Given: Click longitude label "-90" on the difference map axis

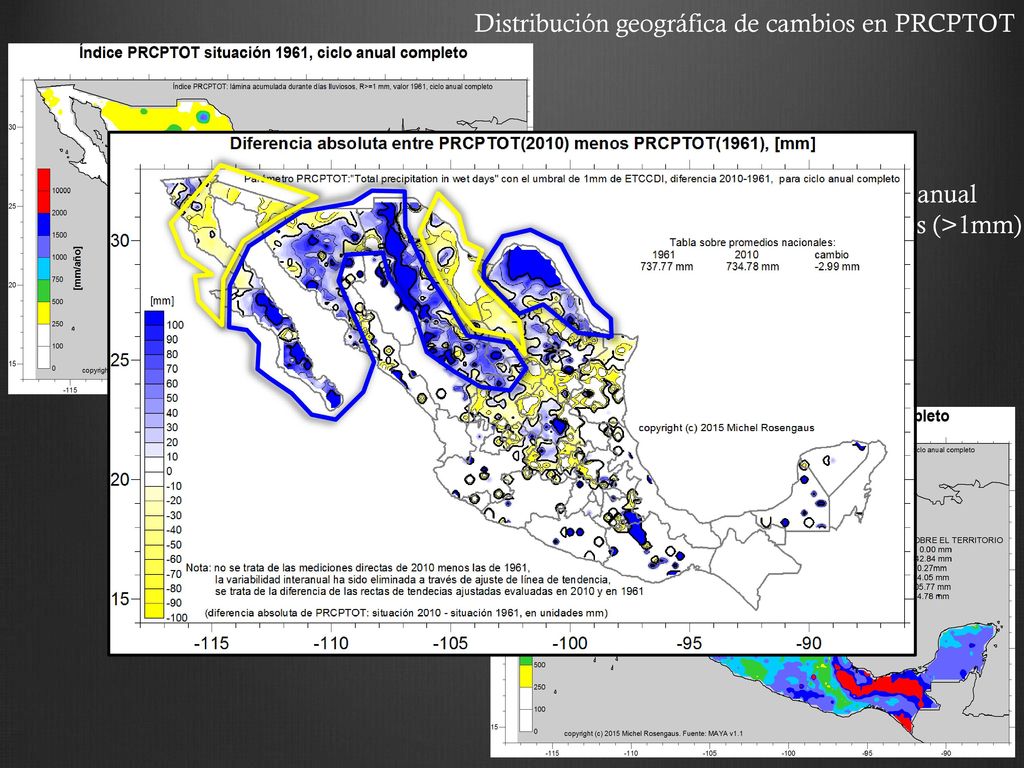Looking at the screenshot, I should [808, 644].
